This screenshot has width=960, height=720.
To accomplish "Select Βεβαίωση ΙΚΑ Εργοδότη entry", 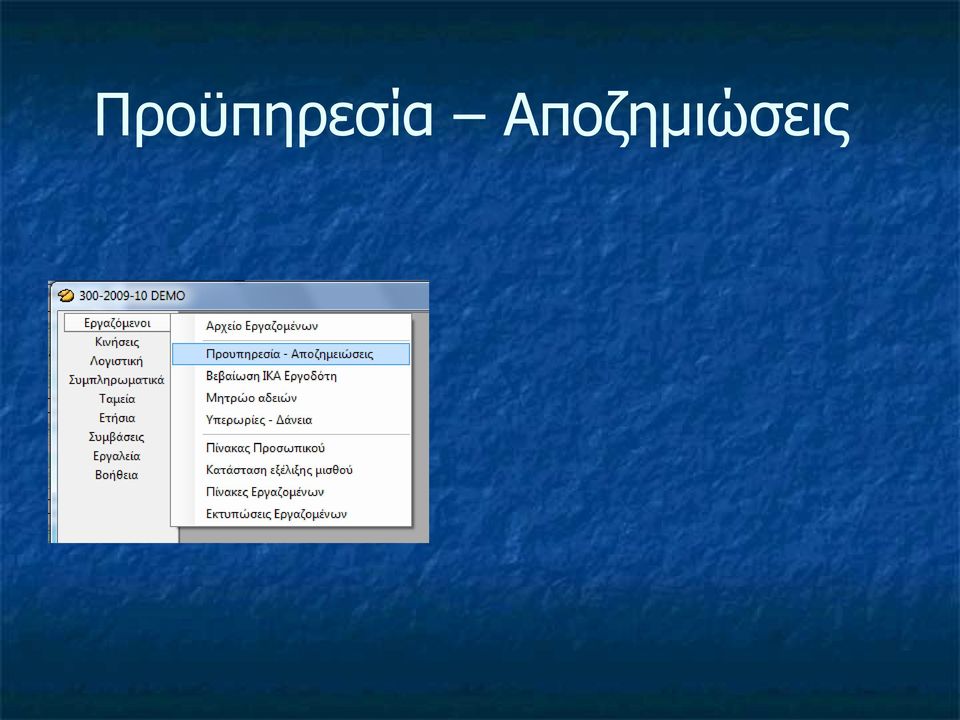I will (291, 376).
